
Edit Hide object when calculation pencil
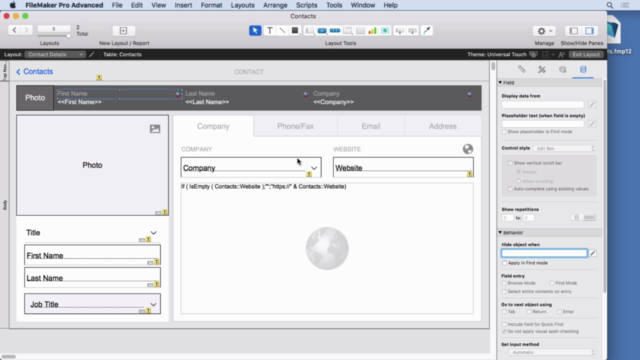pyautogui.click(x=593, y=253)
